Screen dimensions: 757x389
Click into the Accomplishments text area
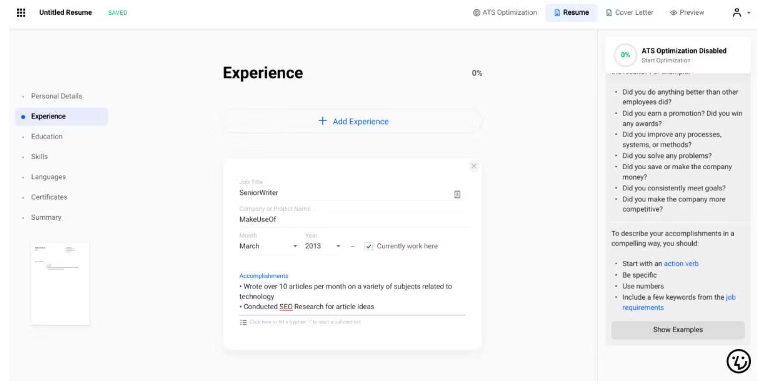[352, 296]
